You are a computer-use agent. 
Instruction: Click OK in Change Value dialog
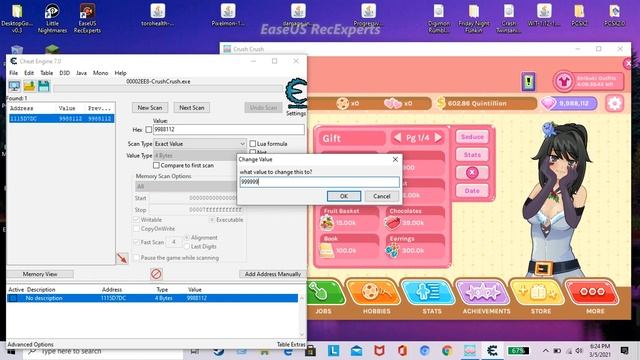coord(344,196)
